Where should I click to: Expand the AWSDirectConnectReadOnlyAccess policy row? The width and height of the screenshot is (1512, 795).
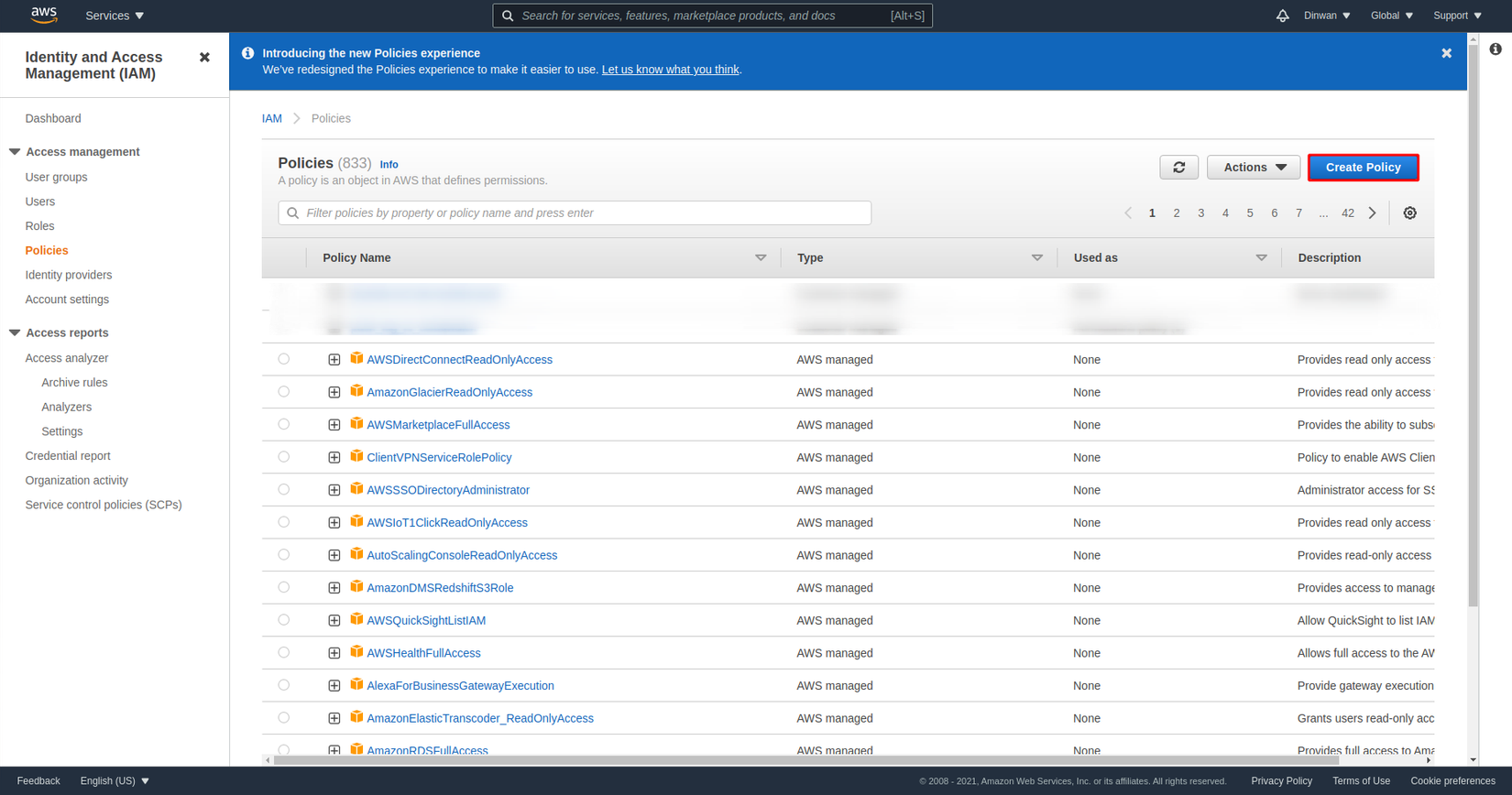pyautogui.click(x=334, y=360)
